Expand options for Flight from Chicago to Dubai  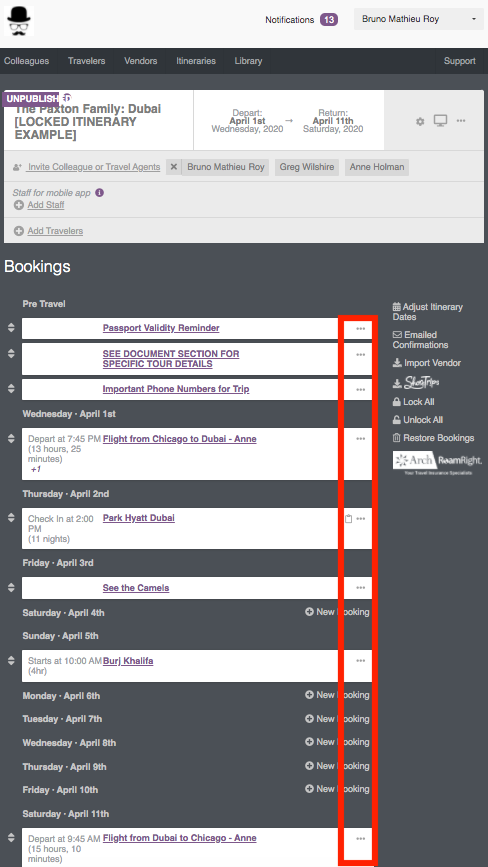click(361, 439)
